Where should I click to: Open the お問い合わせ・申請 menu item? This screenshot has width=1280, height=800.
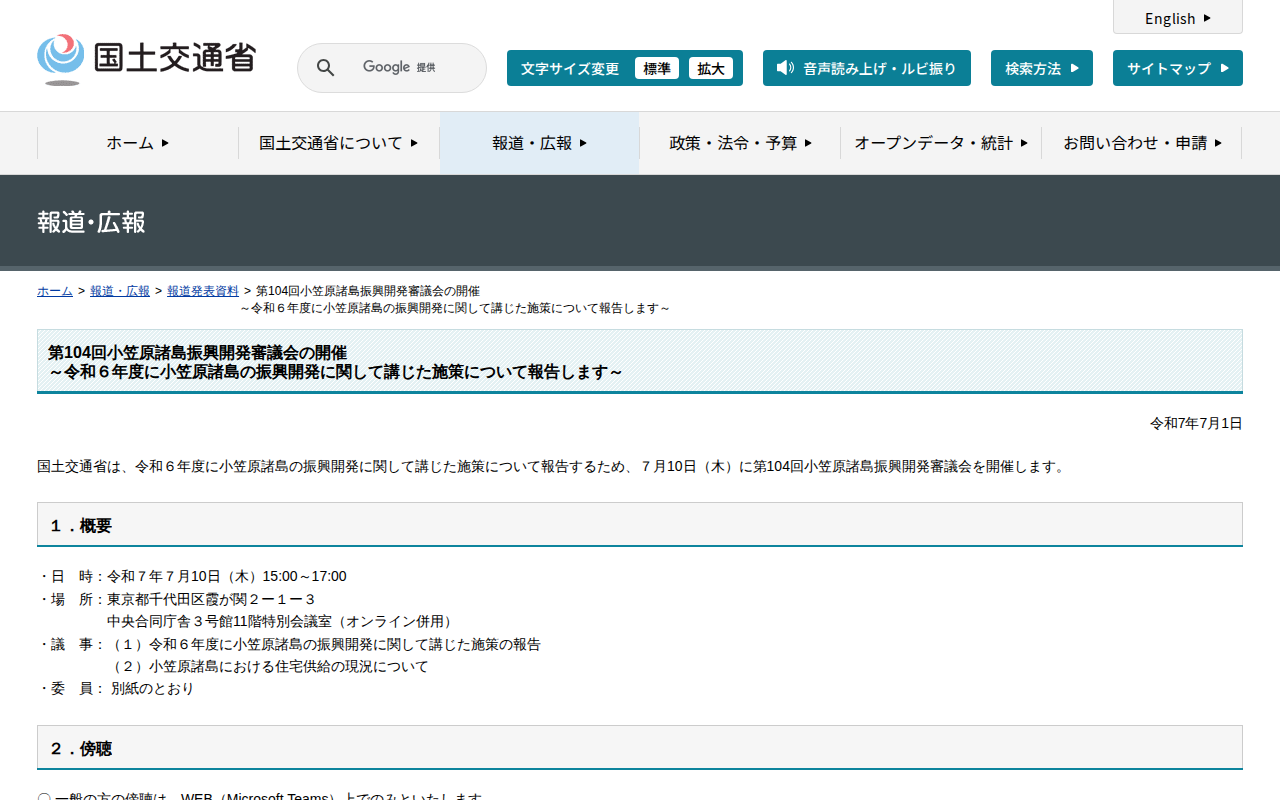coord(1141,143)
